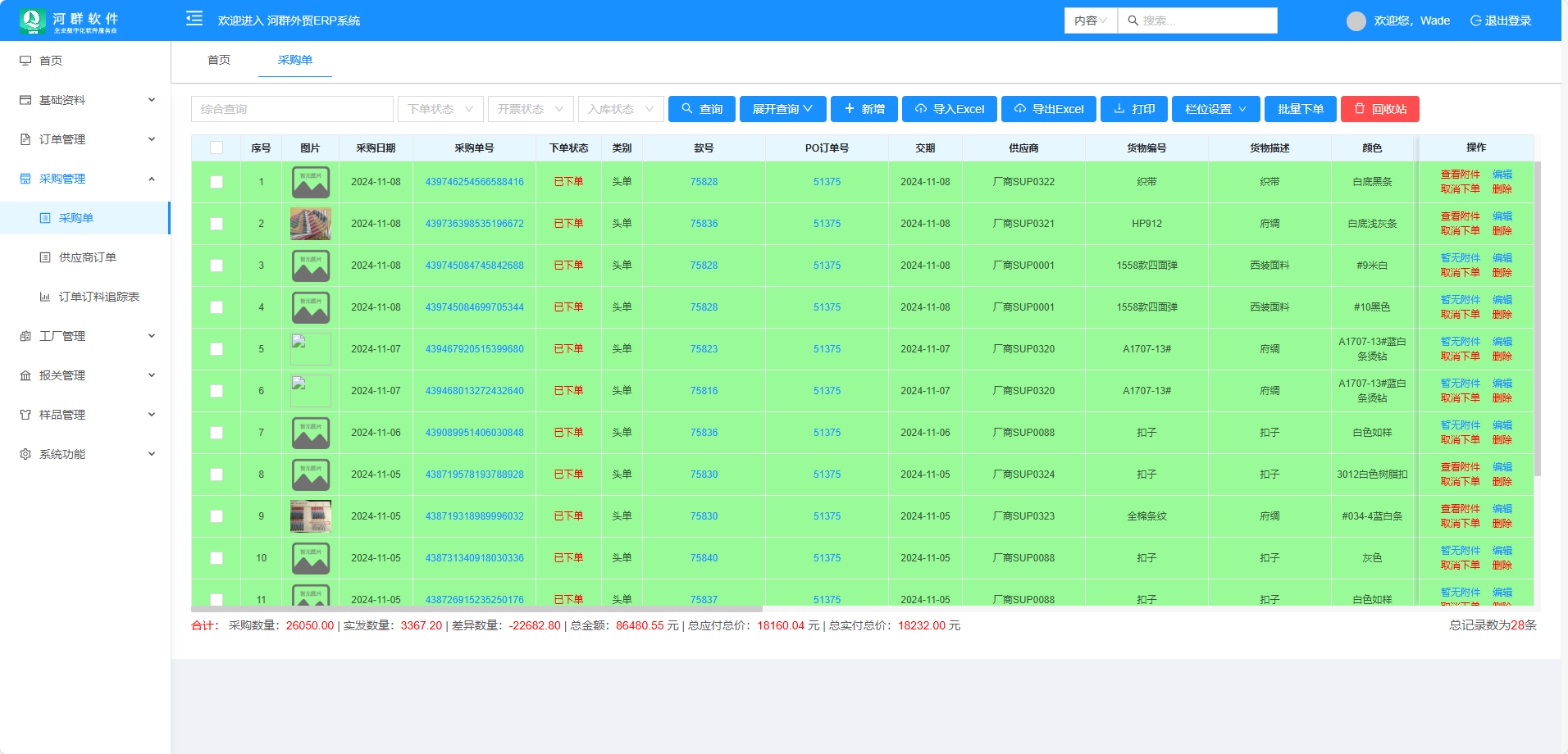Image resolution: width=1568 pixels, height=754 pixels.
Task: Click the 报关管理 bank icon in sidebar
Action: pos(25,375)
